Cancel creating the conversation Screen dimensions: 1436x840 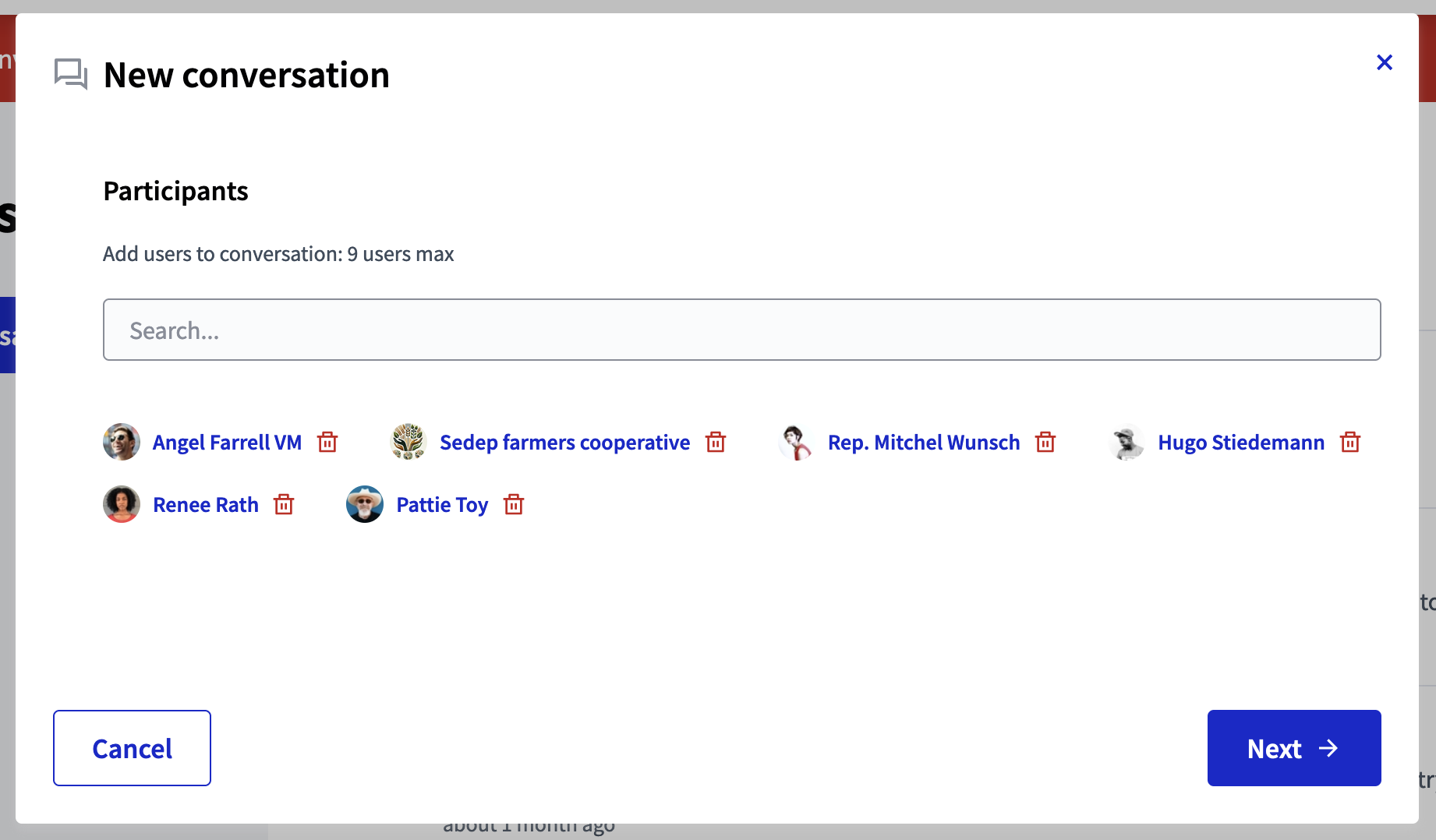coord(131,748)
